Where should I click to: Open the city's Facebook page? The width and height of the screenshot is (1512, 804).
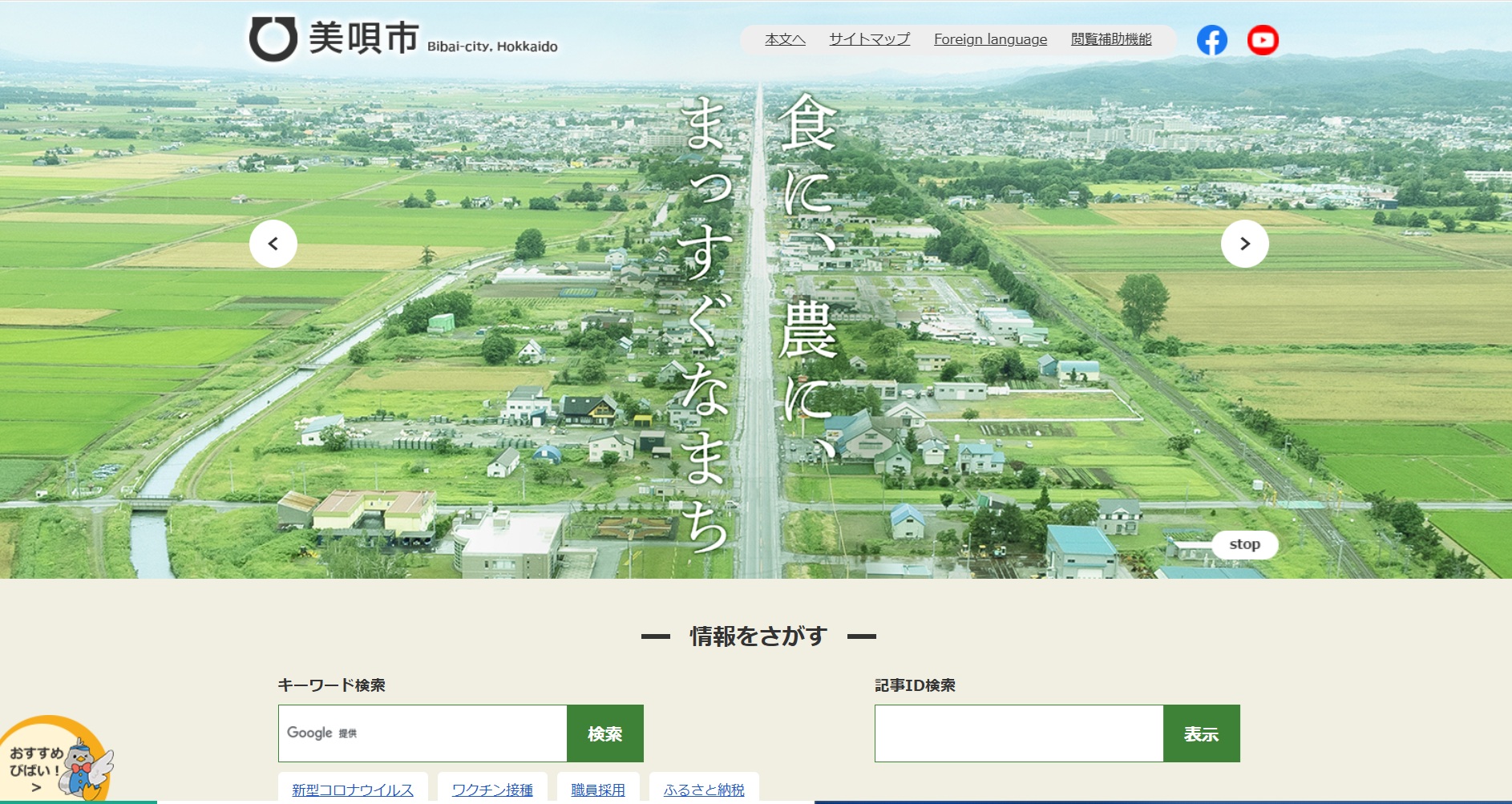(1212, 39)
